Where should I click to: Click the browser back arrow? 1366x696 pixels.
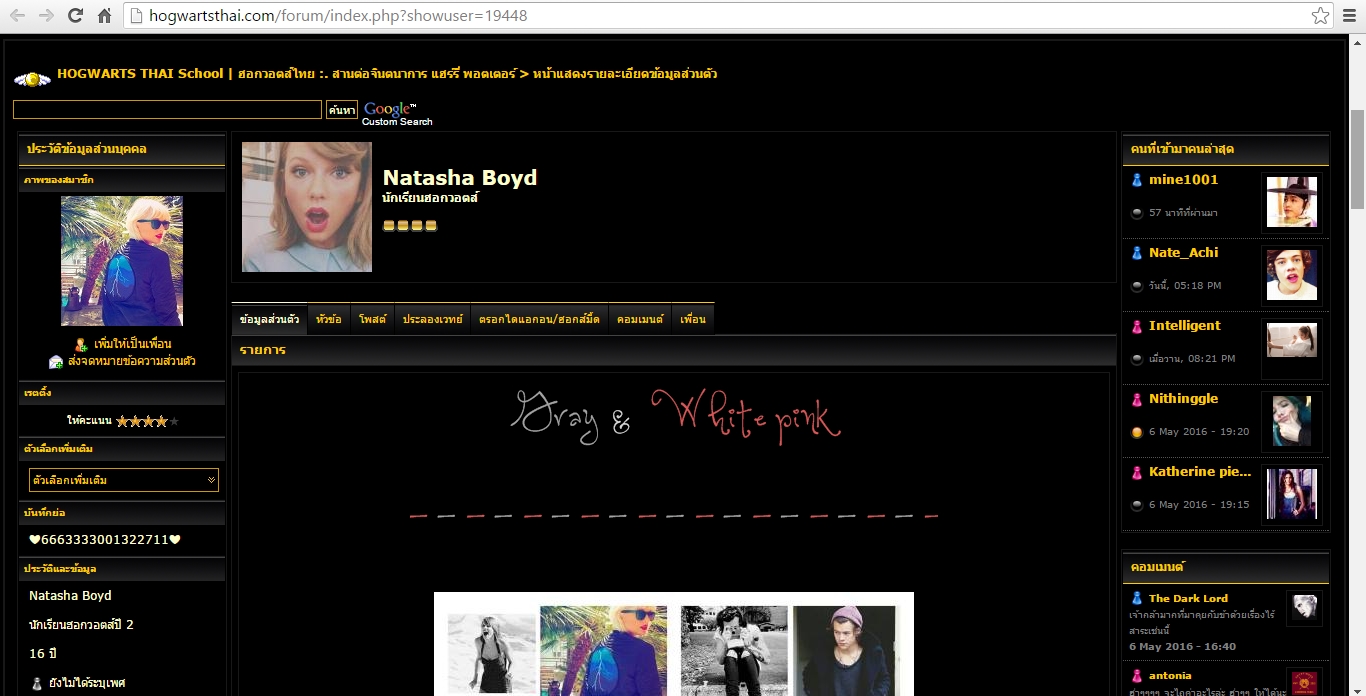(17, 16)
